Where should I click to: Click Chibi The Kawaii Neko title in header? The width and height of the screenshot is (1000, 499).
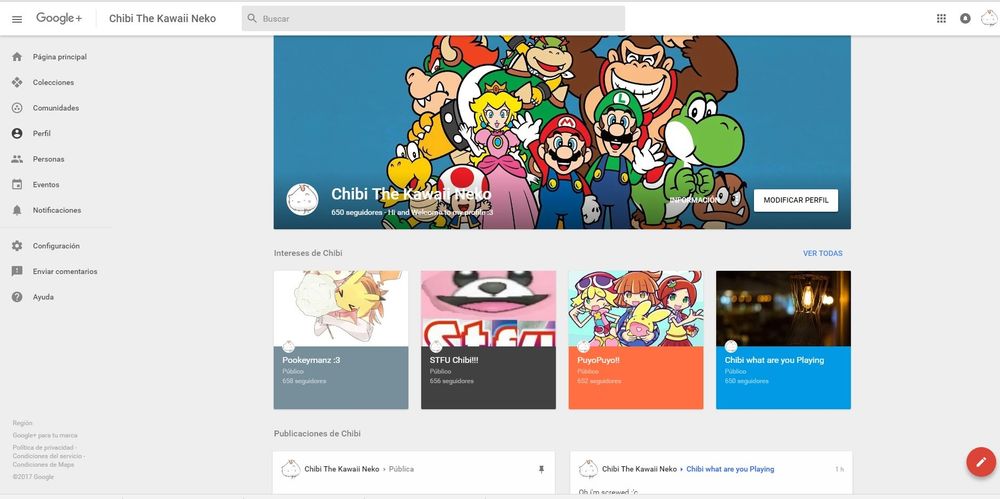[x=163, y=19]
